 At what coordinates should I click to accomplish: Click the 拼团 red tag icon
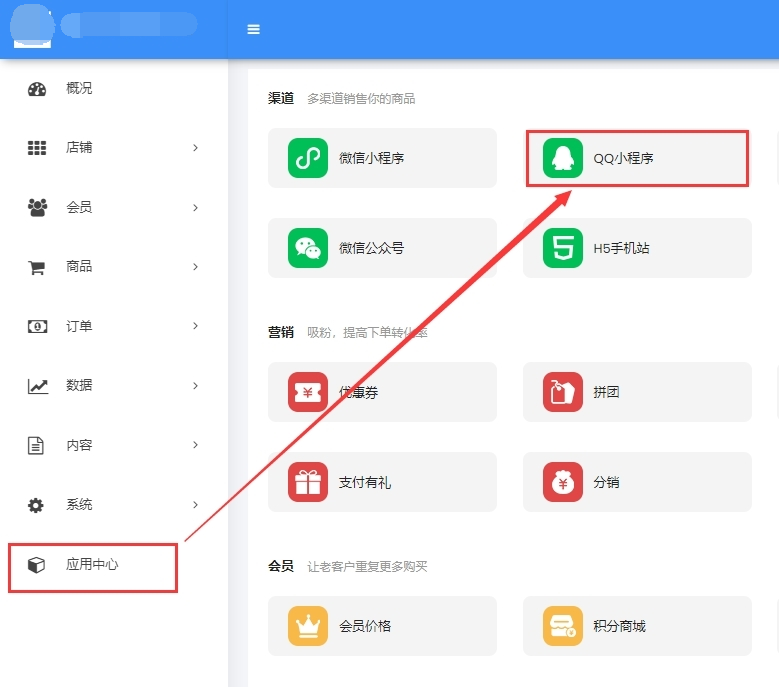(562, 392)
